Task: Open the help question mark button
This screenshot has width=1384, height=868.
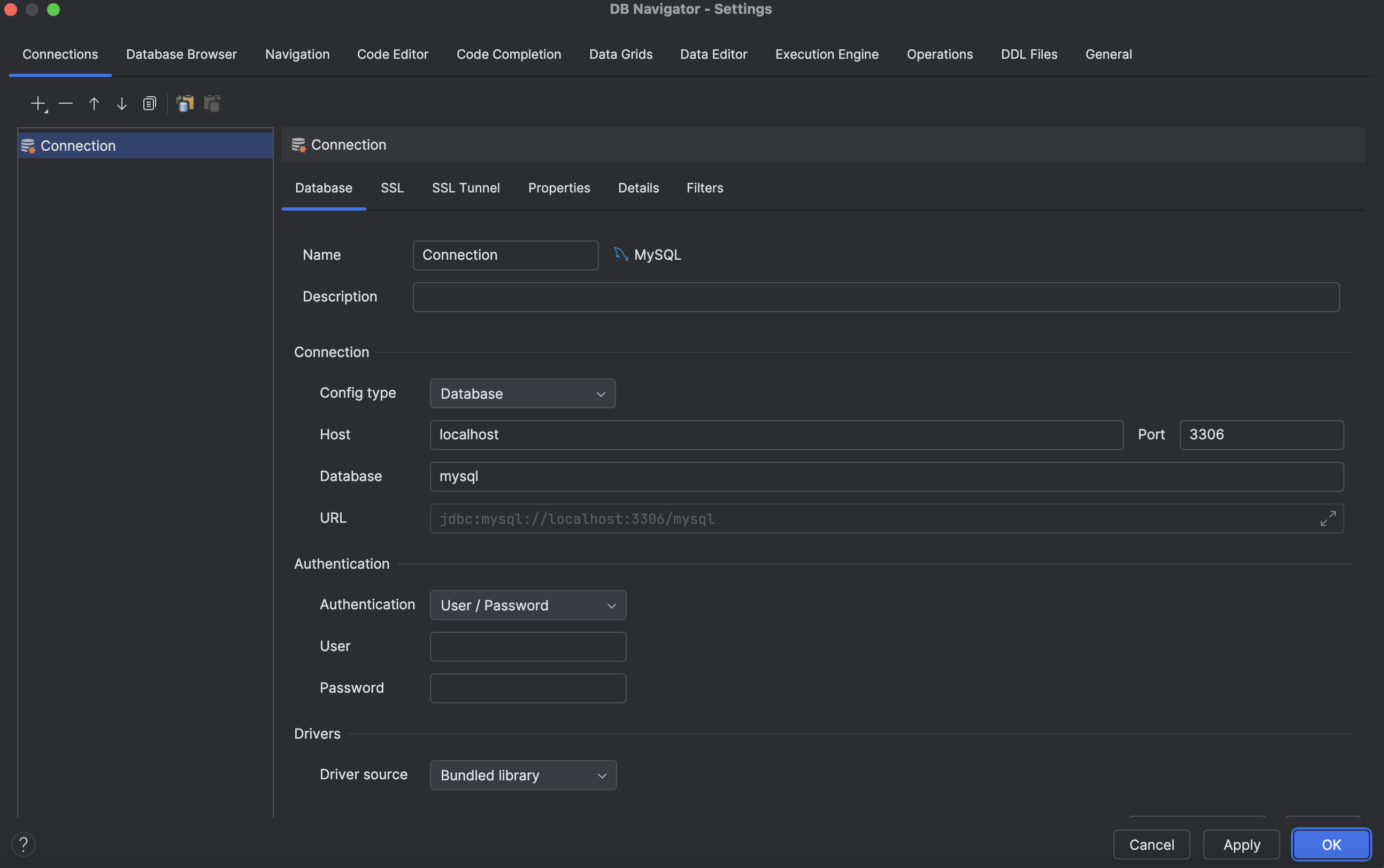Action: point(24,844)
